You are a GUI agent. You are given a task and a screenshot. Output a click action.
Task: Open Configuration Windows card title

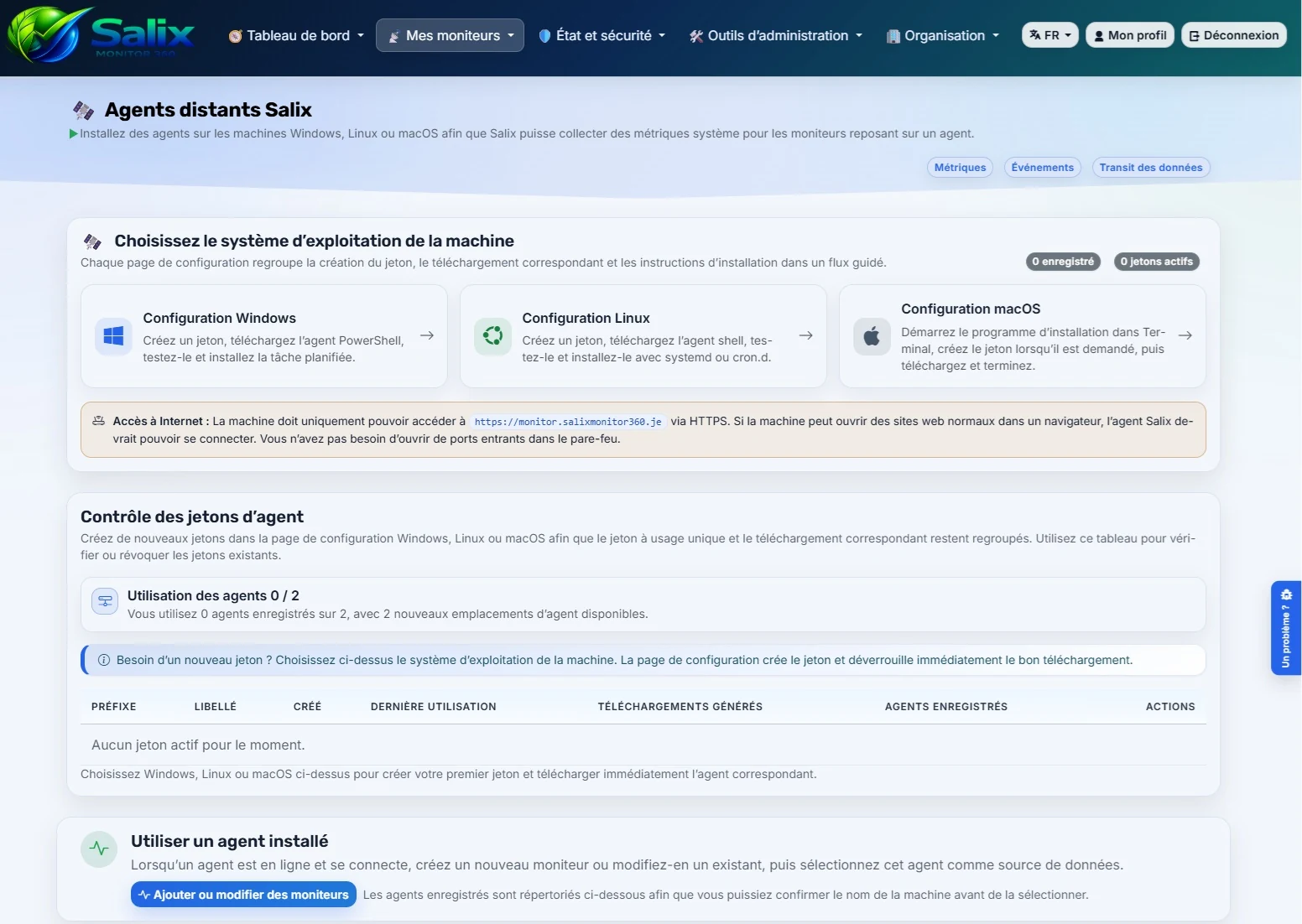pyautogui.click(x=219, y=319)
